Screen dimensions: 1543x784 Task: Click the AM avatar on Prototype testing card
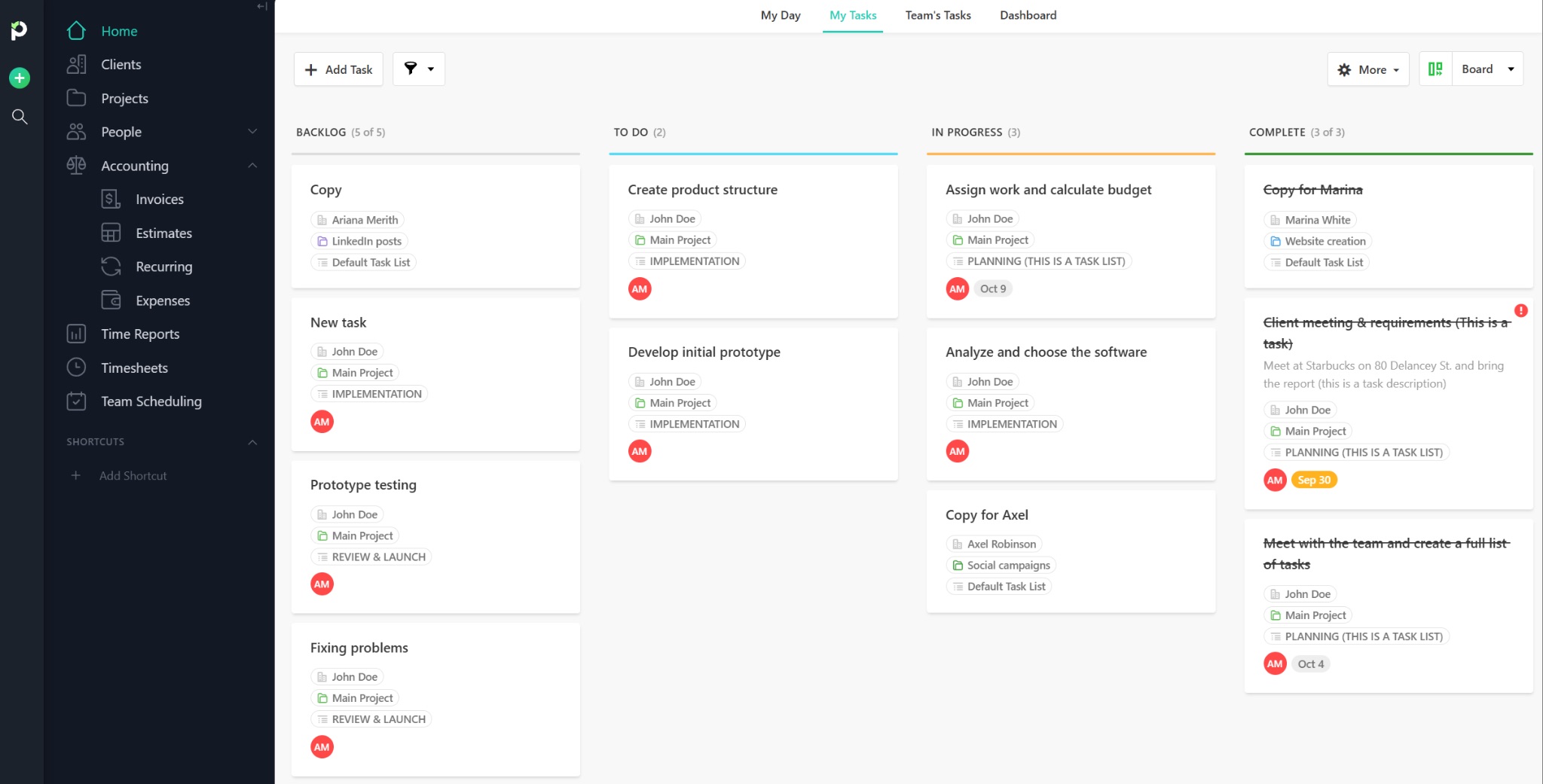(322, 584)
